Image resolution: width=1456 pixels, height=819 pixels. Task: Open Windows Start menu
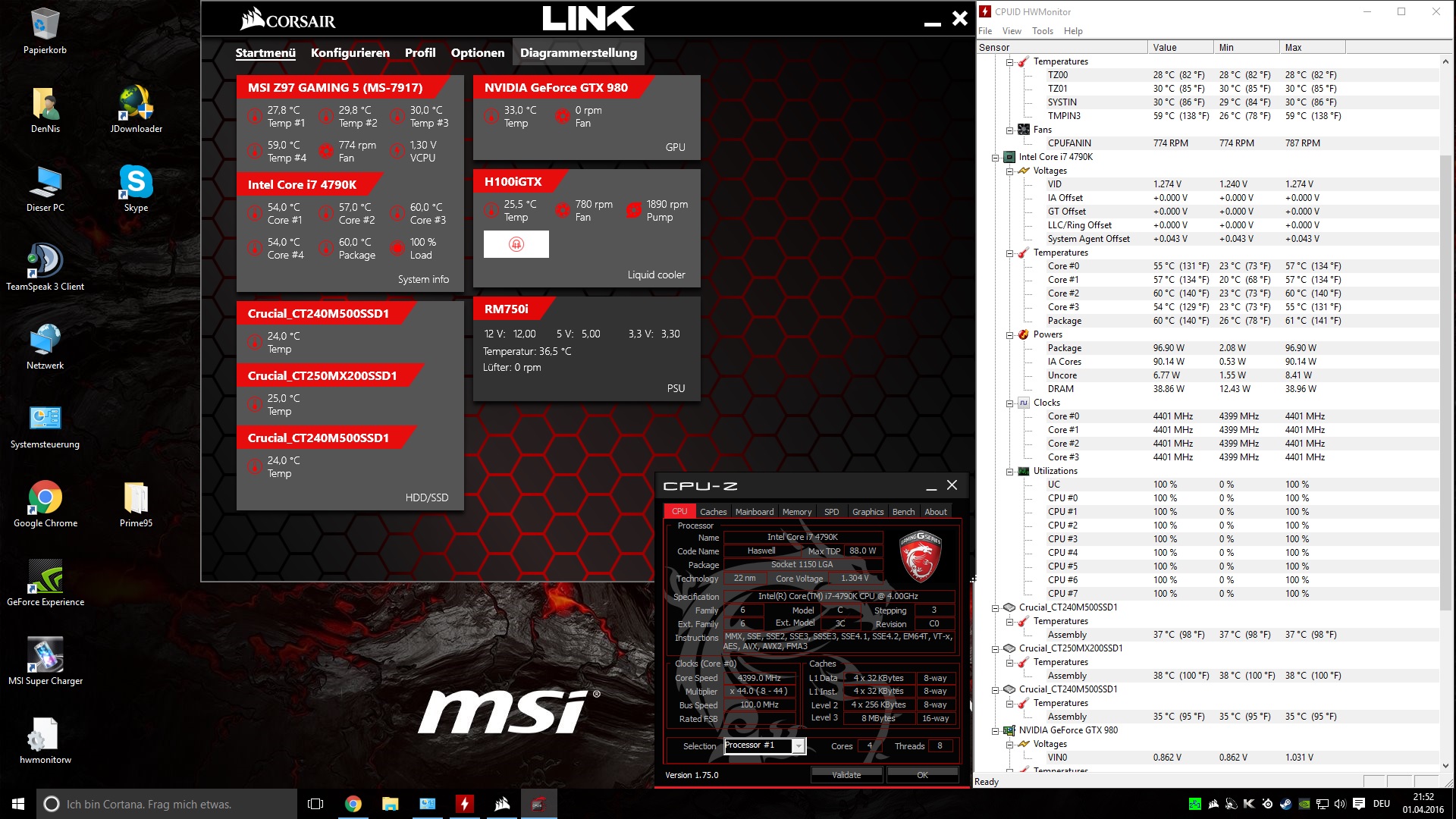click(x=18, y=804)
